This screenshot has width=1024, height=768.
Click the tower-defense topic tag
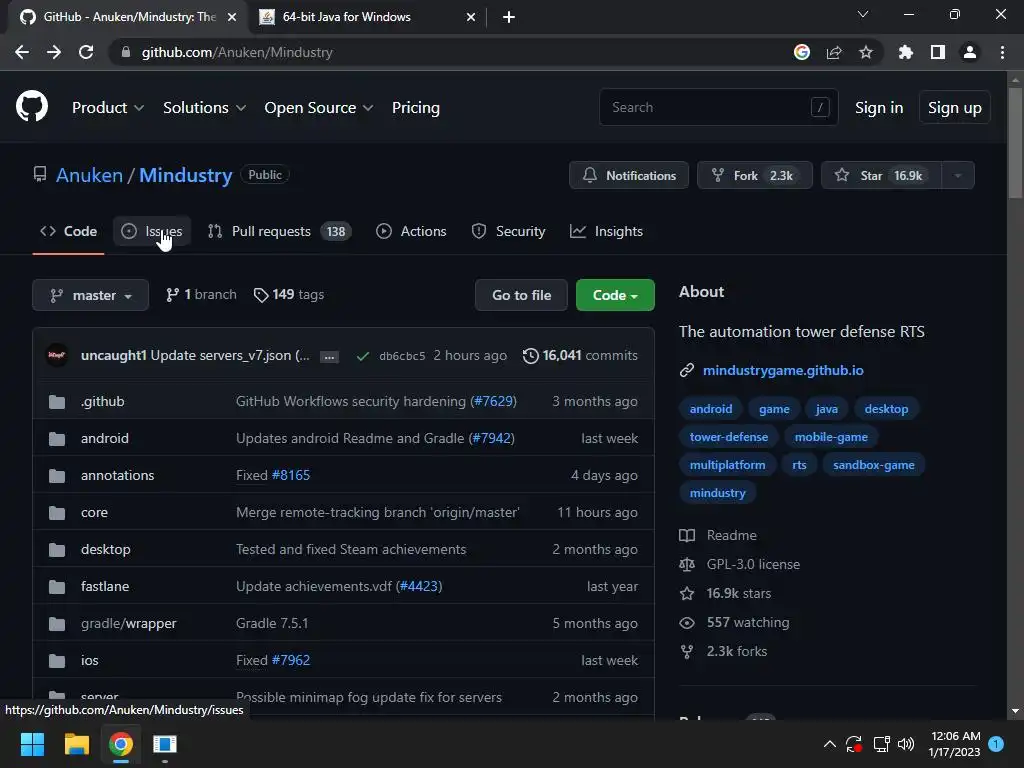(x=729, y=437)
